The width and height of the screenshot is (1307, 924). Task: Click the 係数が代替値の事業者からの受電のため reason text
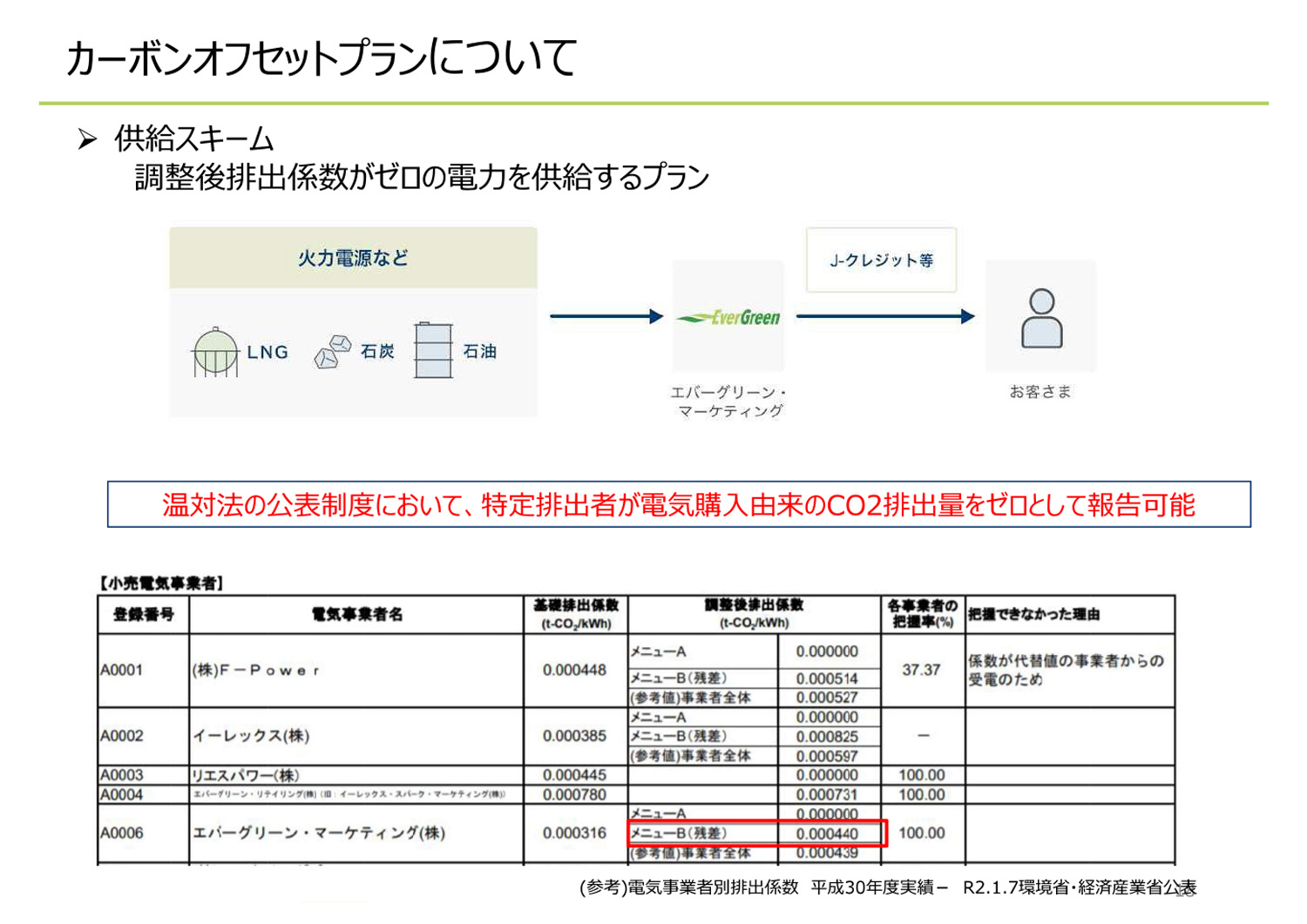pos(1066,670)
